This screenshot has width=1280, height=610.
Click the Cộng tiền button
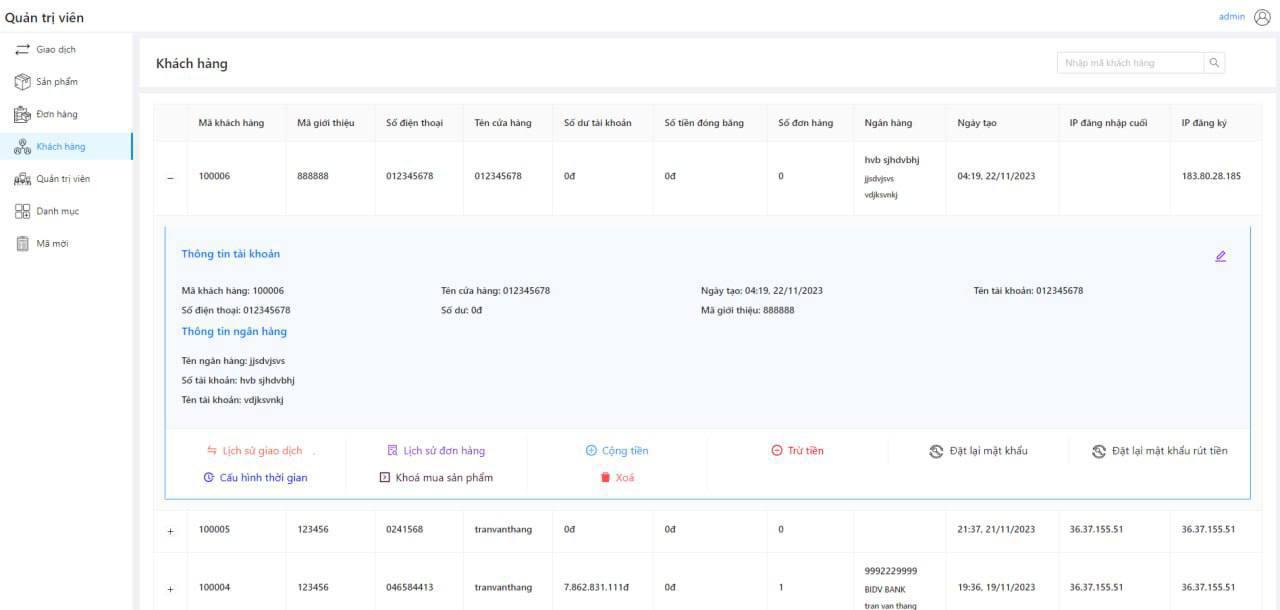click(617, 451)
